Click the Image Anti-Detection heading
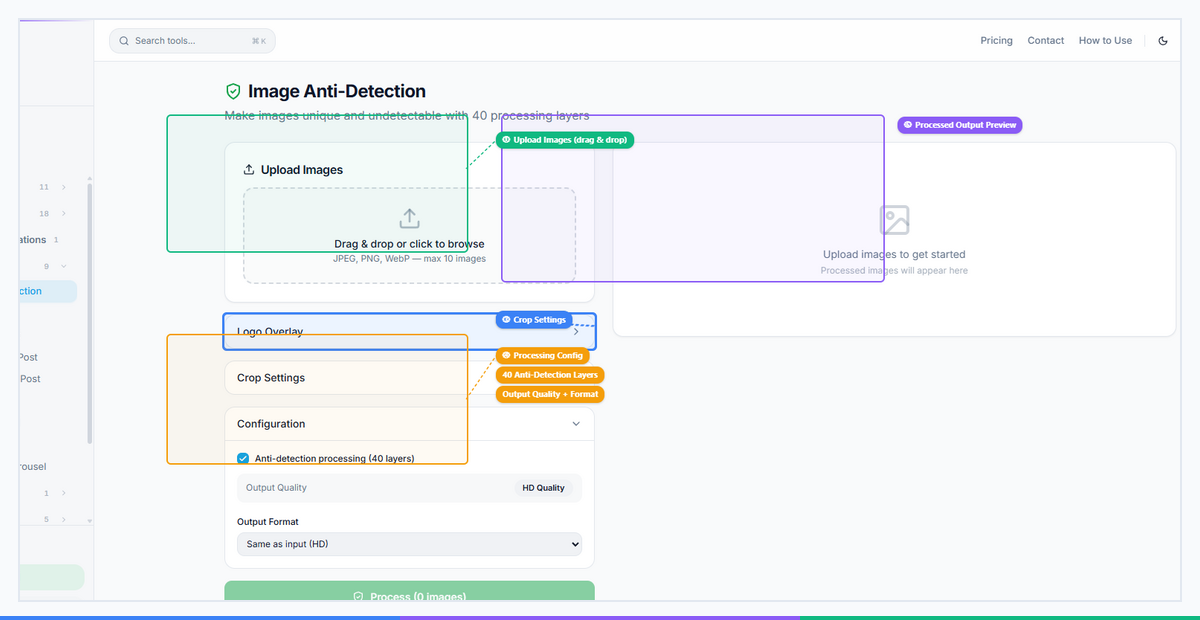 coord(337,92)
